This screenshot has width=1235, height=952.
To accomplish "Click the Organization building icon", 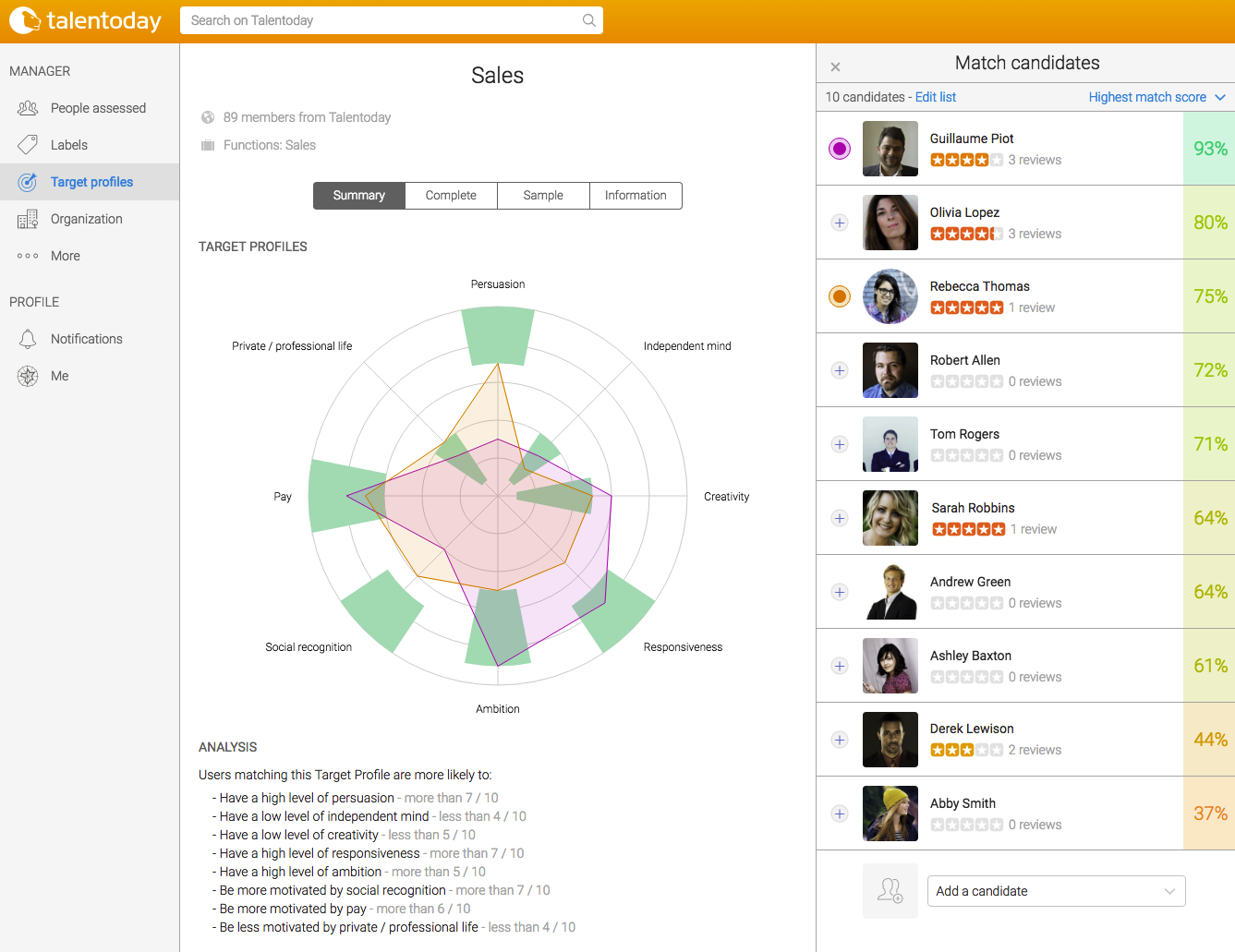I will pyautogui.click(x=28, y=219).
